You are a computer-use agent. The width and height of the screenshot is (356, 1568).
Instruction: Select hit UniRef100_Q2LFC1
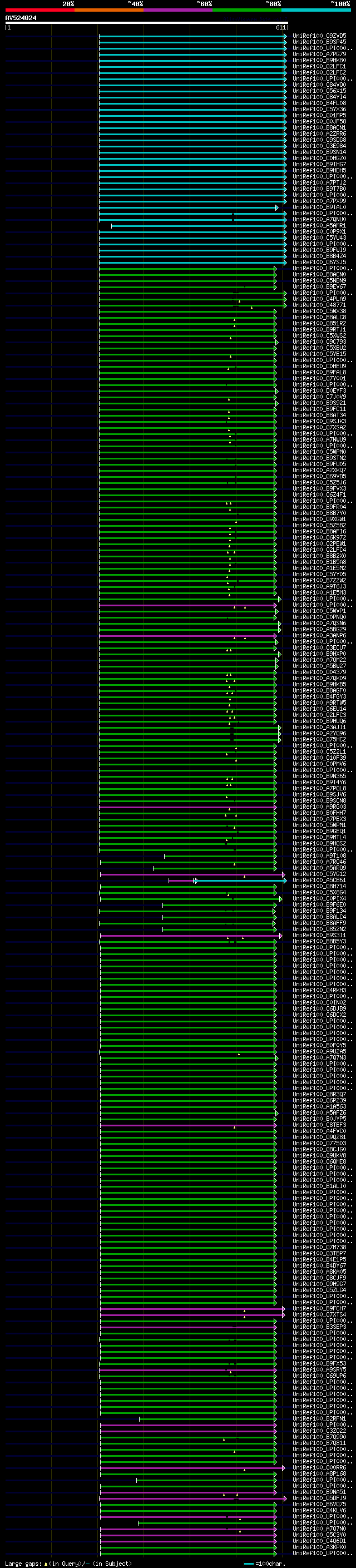pos(319,66)
